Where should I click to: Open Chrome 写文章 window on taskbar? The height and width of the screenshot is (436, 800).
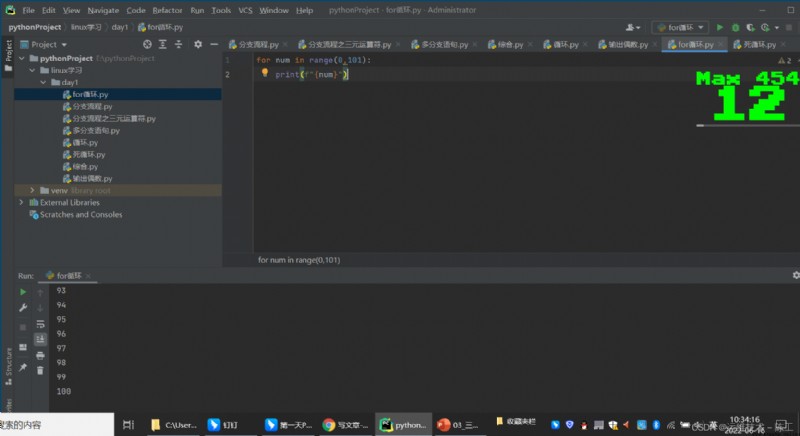(x=345, y=424)
